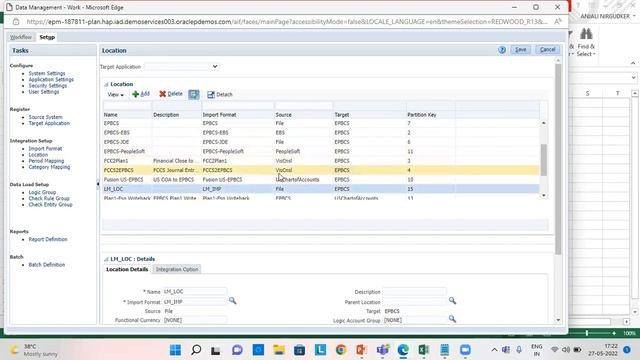Collapse the LM_LOC : Details section

pyautogui.click(x=106, y=259)
